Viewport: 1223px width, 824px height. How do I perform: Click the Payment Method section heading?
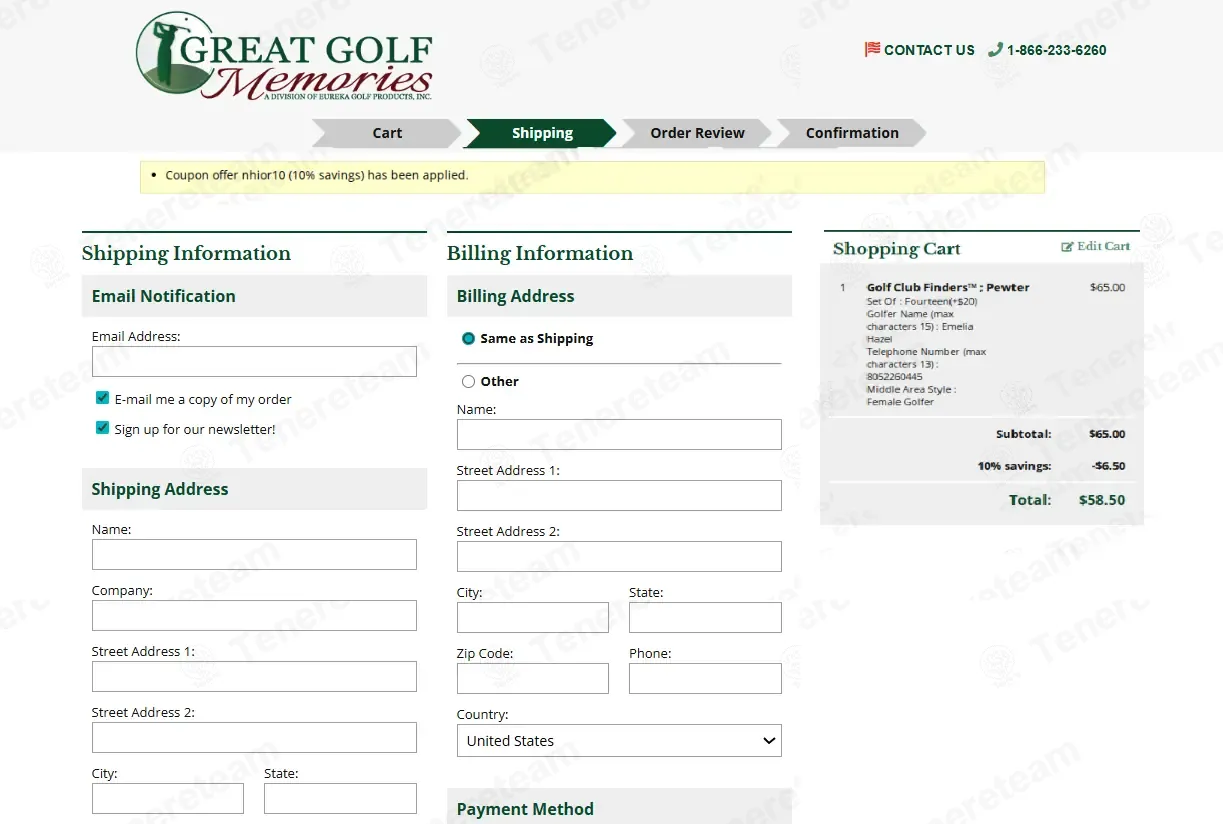click(525, 809)
